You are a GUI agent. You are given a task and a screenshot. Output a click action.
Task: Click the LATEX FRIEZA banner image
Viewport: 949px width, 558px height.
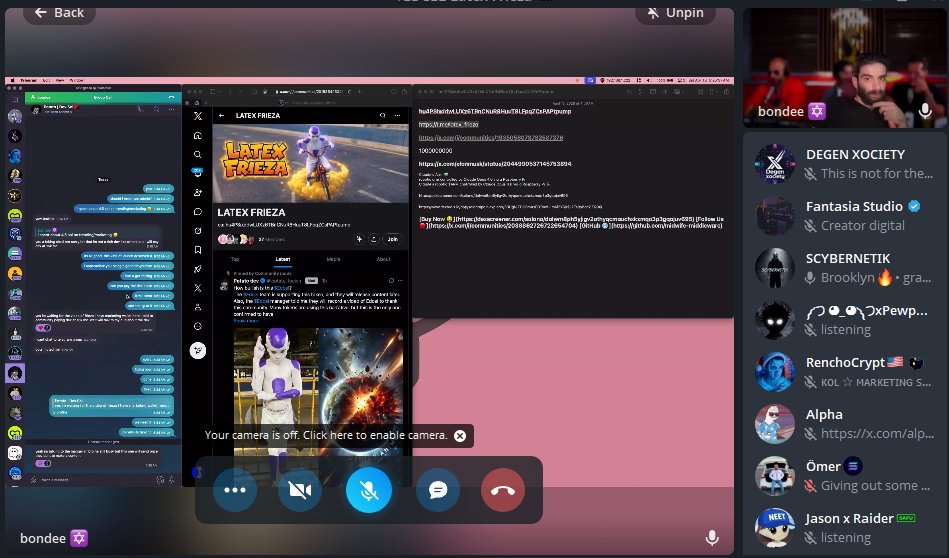pyautogui.click(x=310, y=163)
